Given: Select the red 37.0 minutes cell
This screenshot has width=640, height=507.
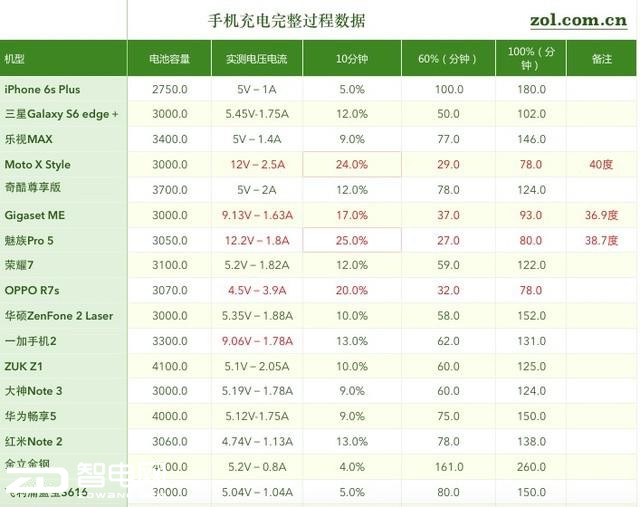Looking at the screenshot, I should coord(448,215).
